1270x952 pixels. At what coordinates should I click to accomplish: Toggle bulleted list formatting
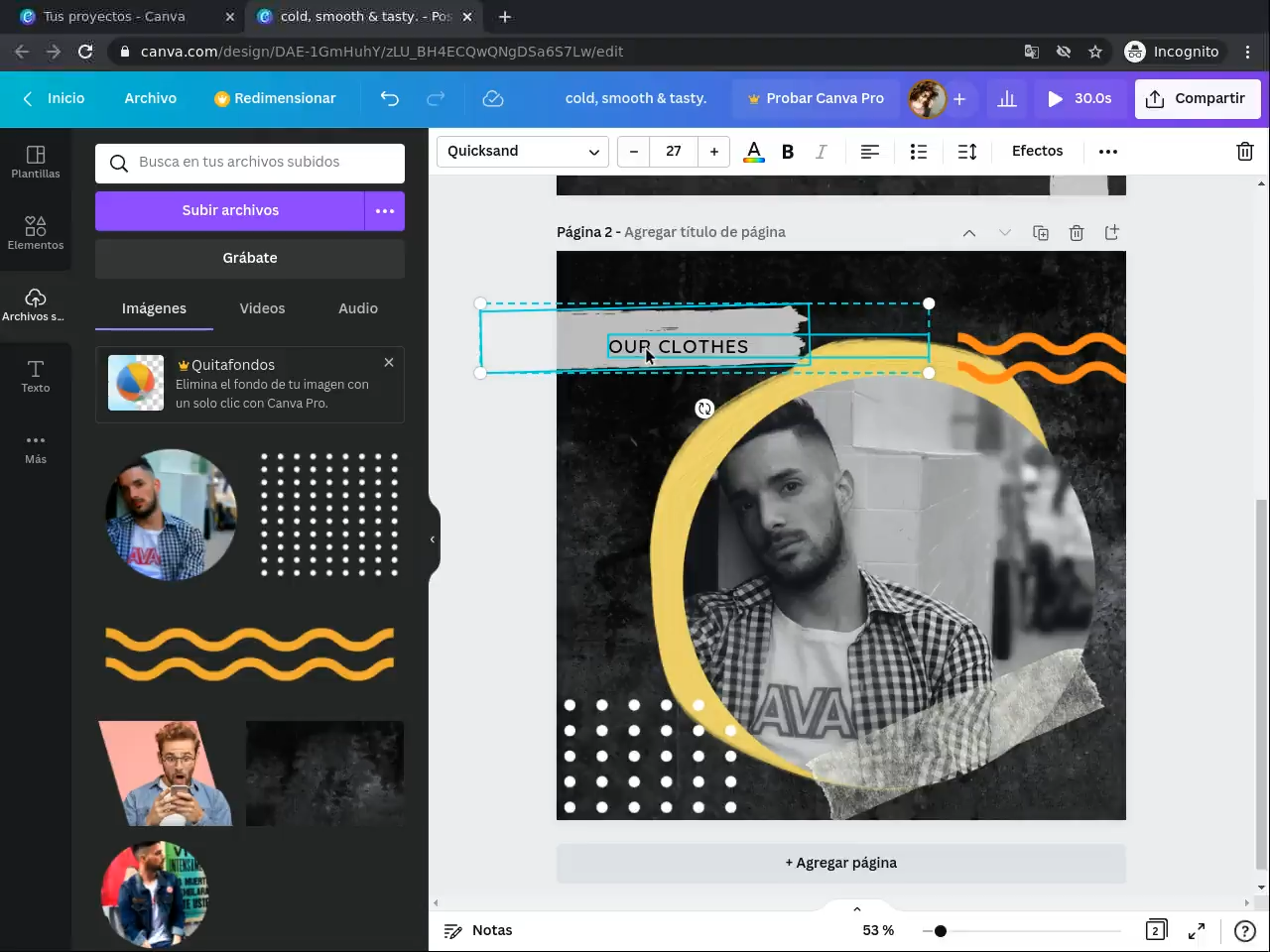click(x=919, y=152)
